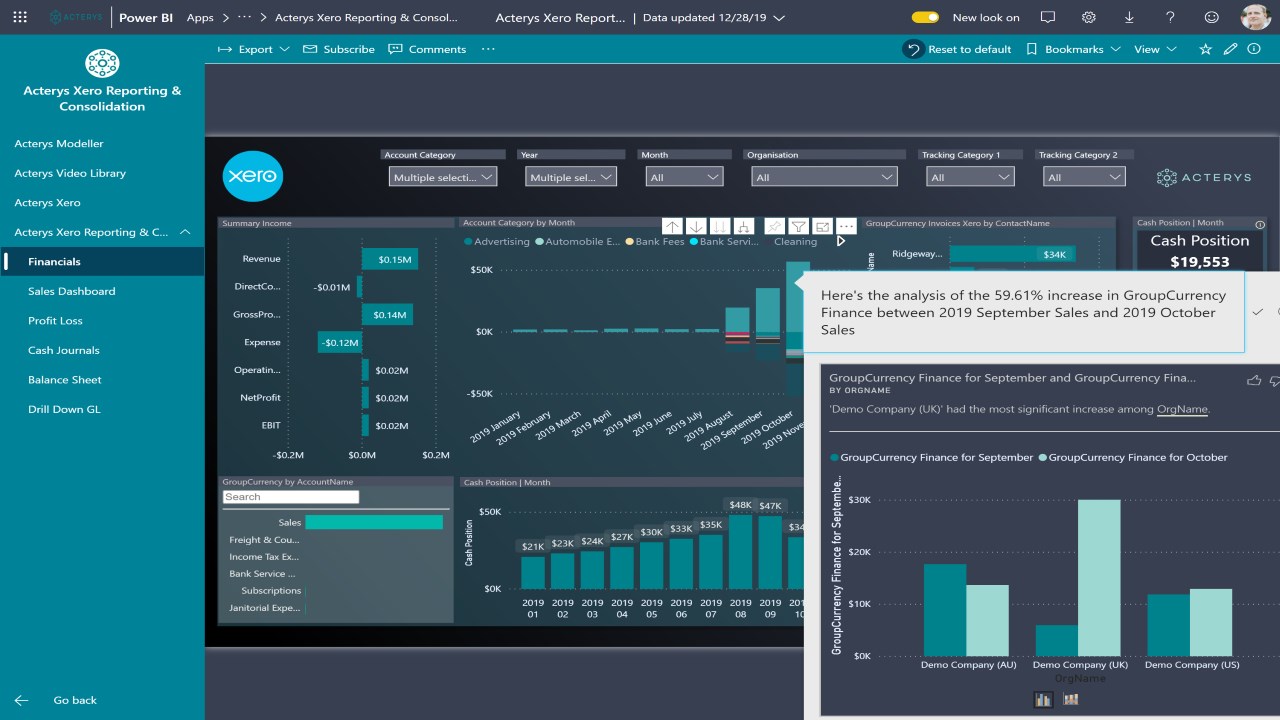Click the feedback smiley icon
Viewport: 1280px width, 720px height.
[x=1212, y=17]
